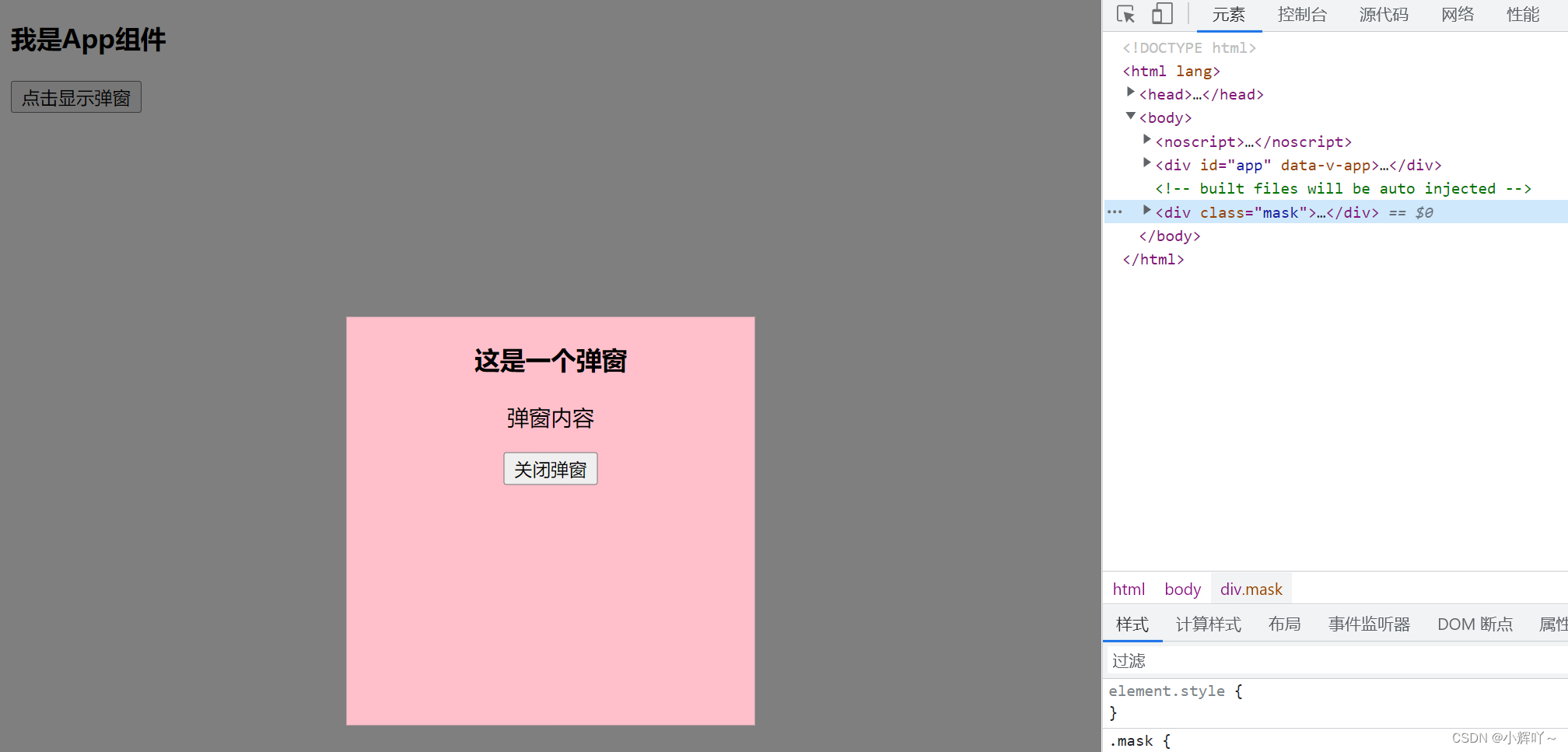
Task: Switch to the 计算样式 tab
Action: pyautogui.click(x=1208, y=624)
